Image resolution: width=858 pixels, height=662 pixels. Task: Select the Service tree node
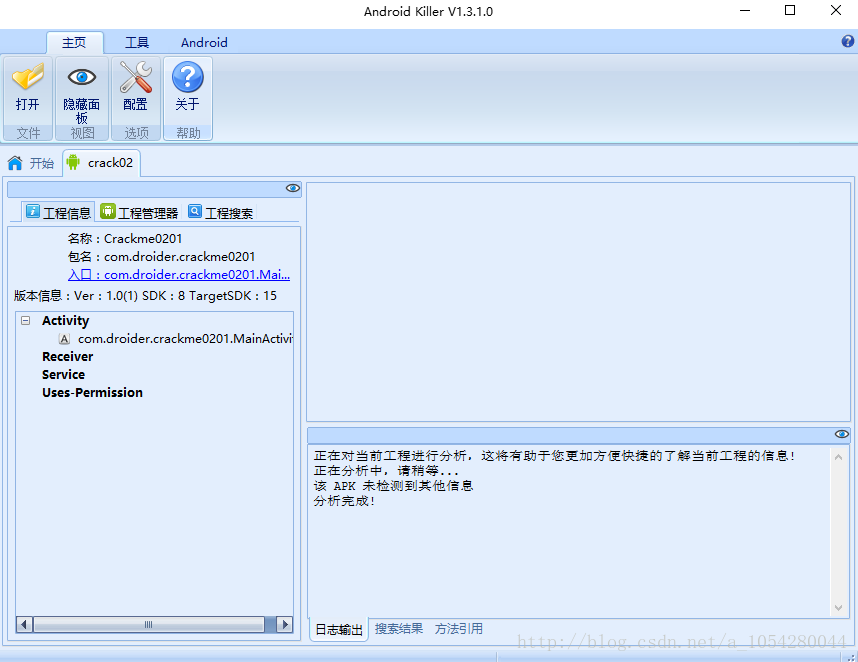(63, 375)
